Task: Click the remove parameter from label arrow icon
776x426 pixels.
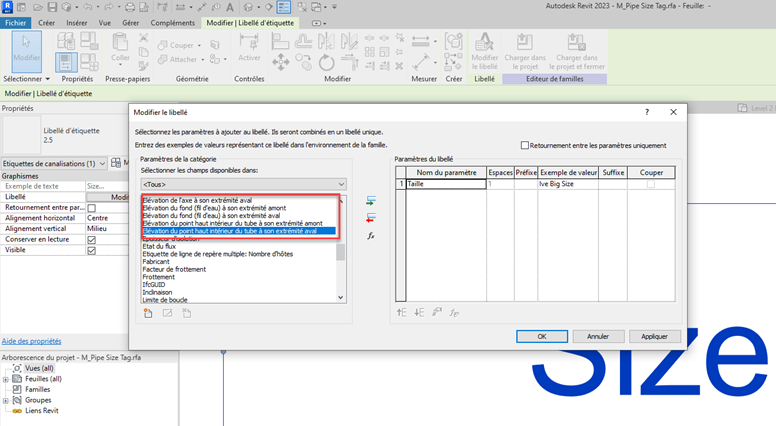Action: click(x=371, y=217)
